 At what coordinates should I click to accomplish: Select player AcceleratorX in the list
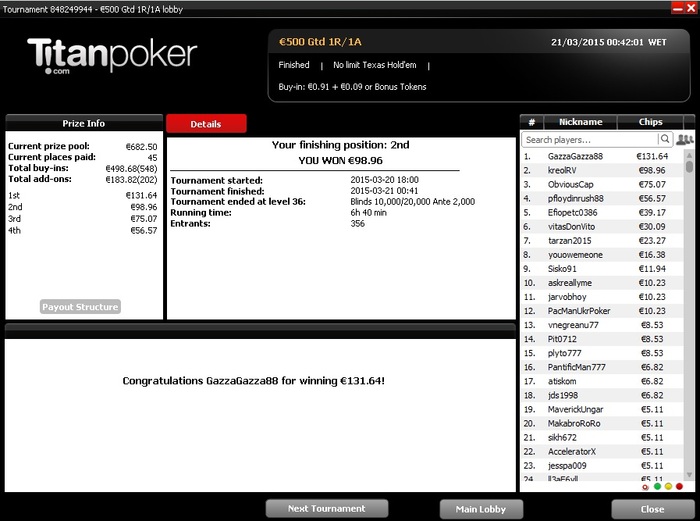click(x=602, y=451)
